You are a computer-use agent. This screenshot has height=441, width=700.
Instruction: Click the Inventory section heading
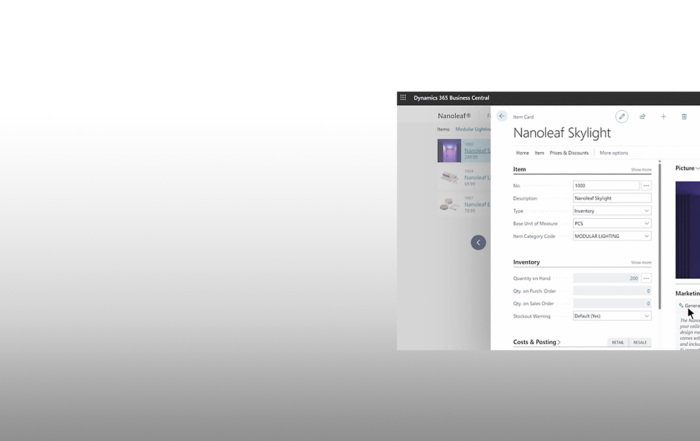coord(526,262)
